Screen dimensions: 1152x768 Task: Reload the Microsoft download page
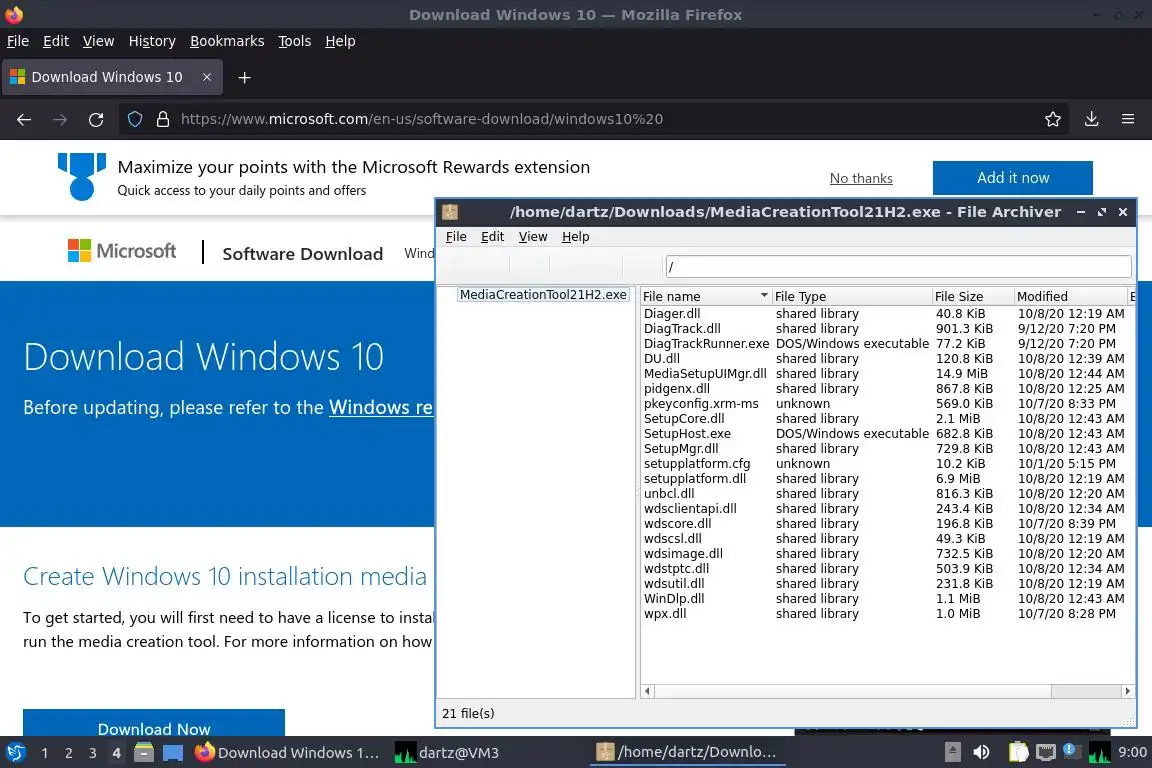tap(96, 119)
